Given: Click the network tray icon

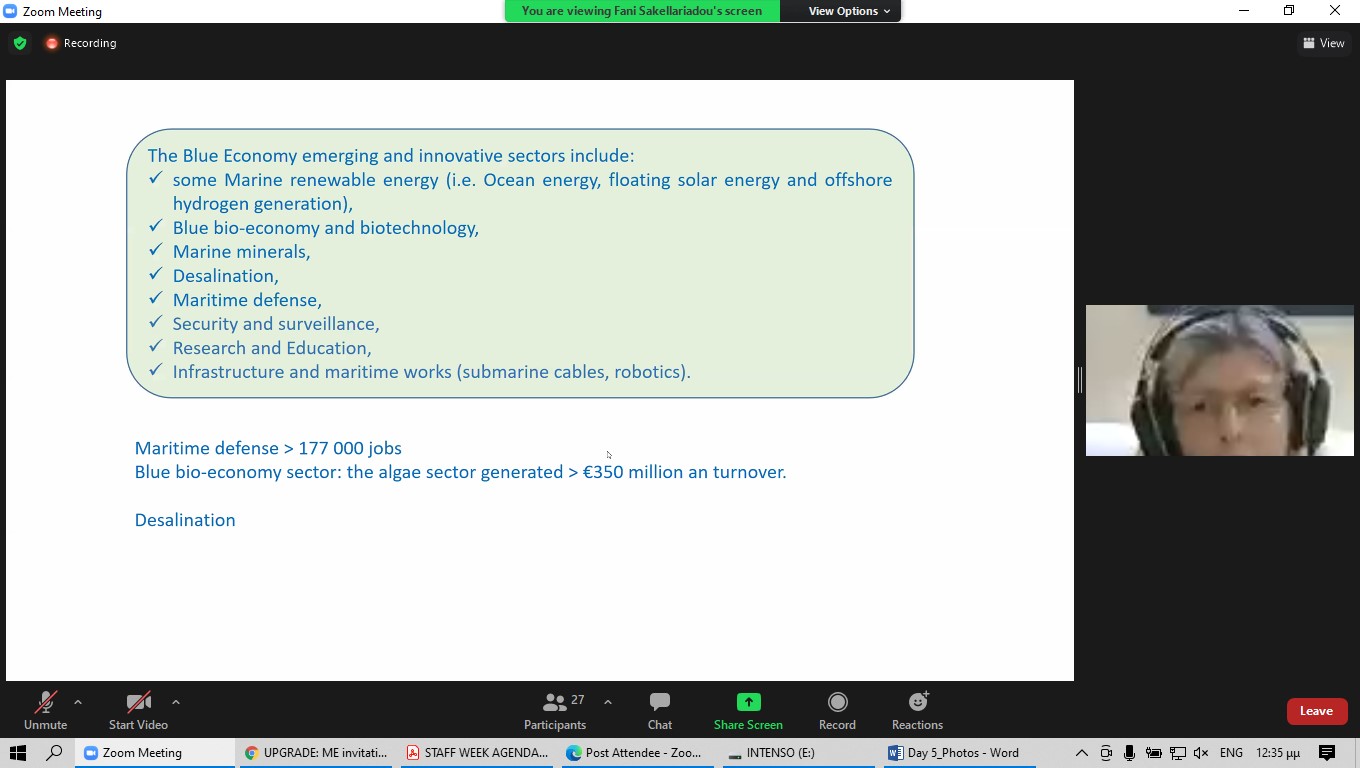Looking at the screenshot, I should [1178, 753].
